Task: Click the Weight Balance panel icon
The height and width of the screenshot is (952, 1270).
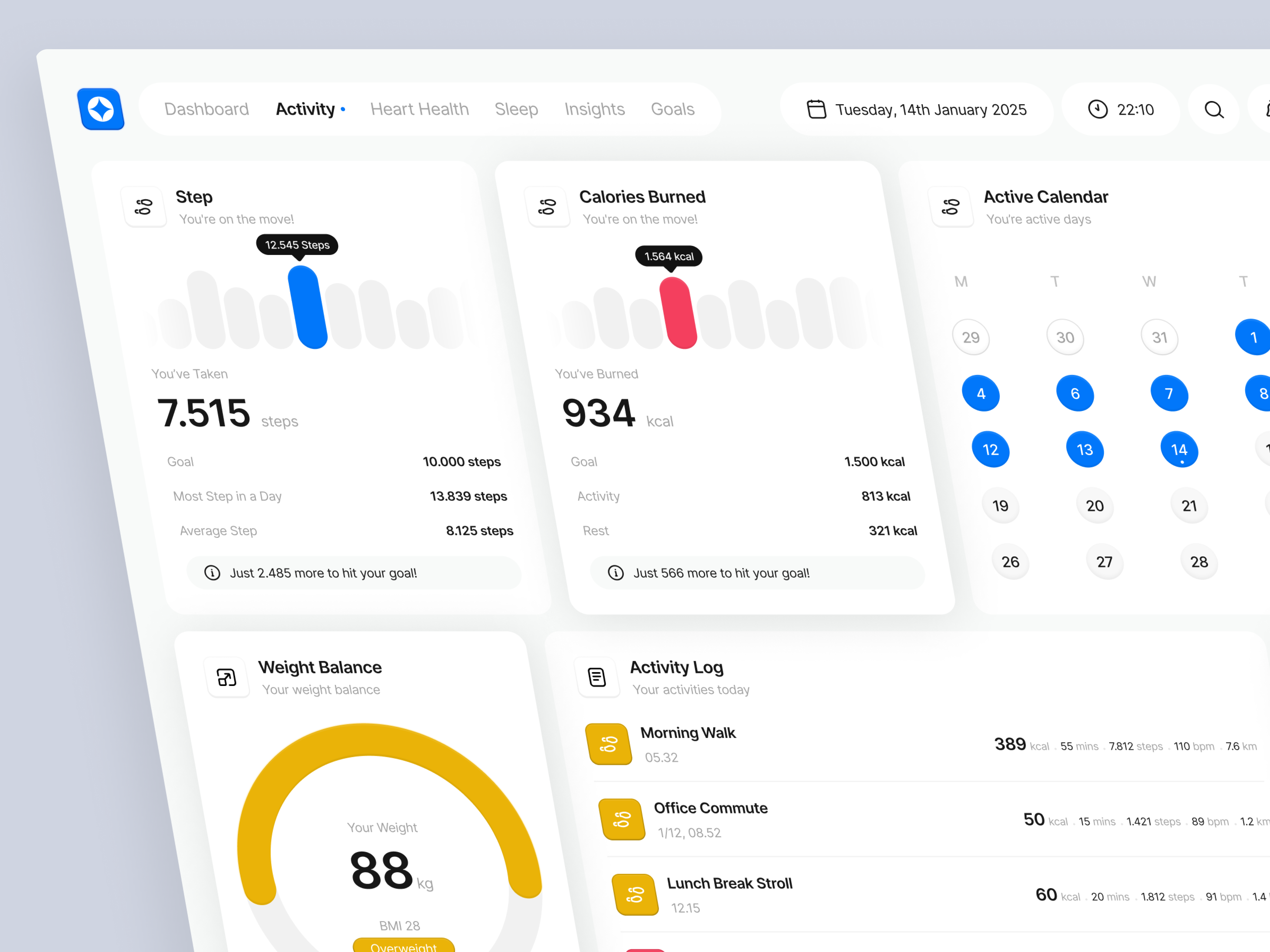Action: click(227, 677)
